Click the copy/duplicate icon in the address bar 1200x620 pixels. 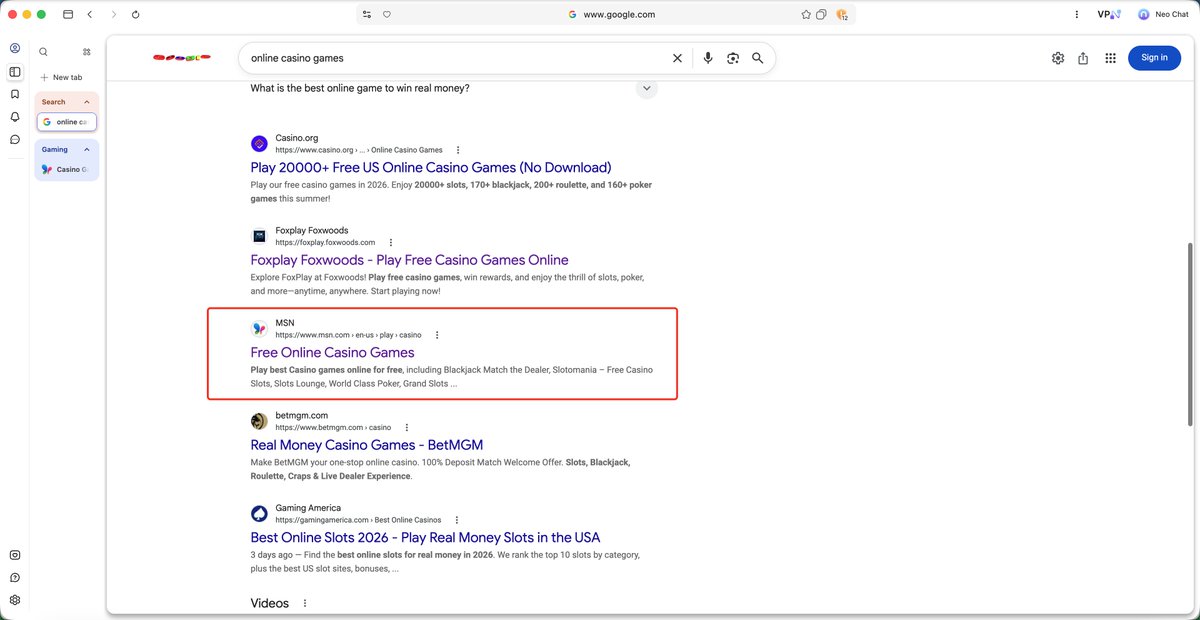click(821, 15)
